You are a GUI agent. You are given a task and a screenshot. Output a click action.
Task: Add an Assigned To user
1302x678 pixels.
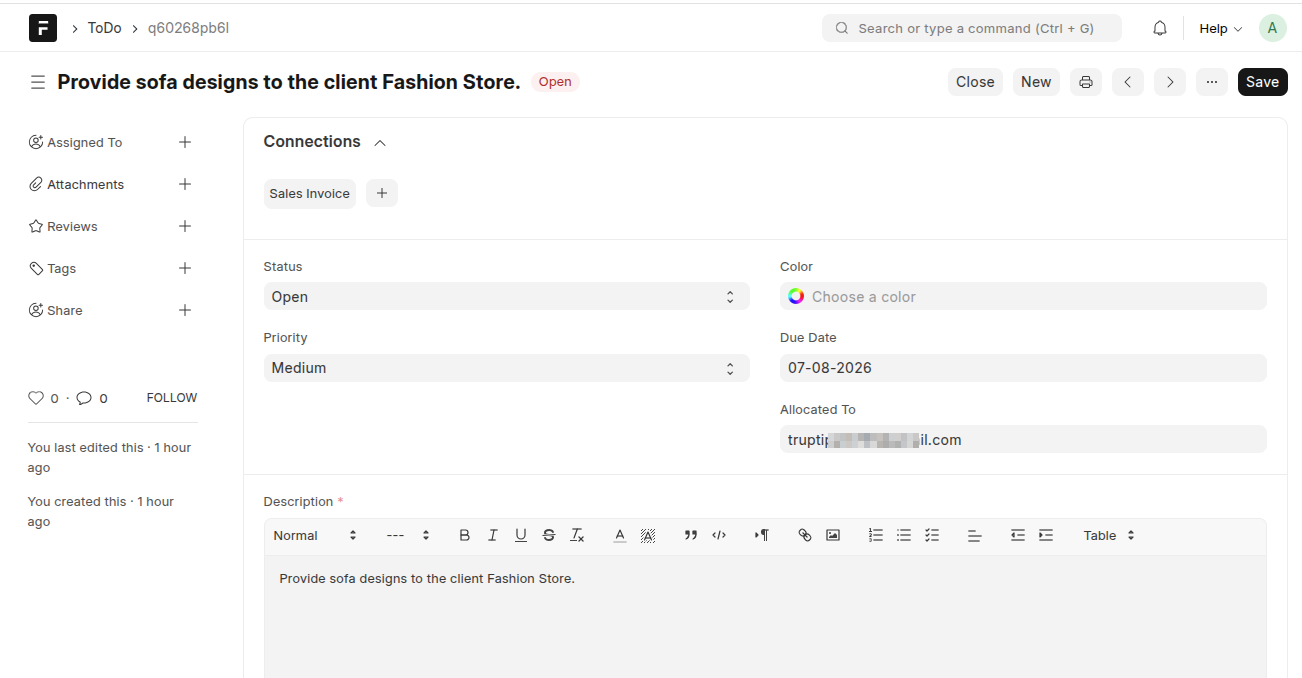(x=185, y=142)
